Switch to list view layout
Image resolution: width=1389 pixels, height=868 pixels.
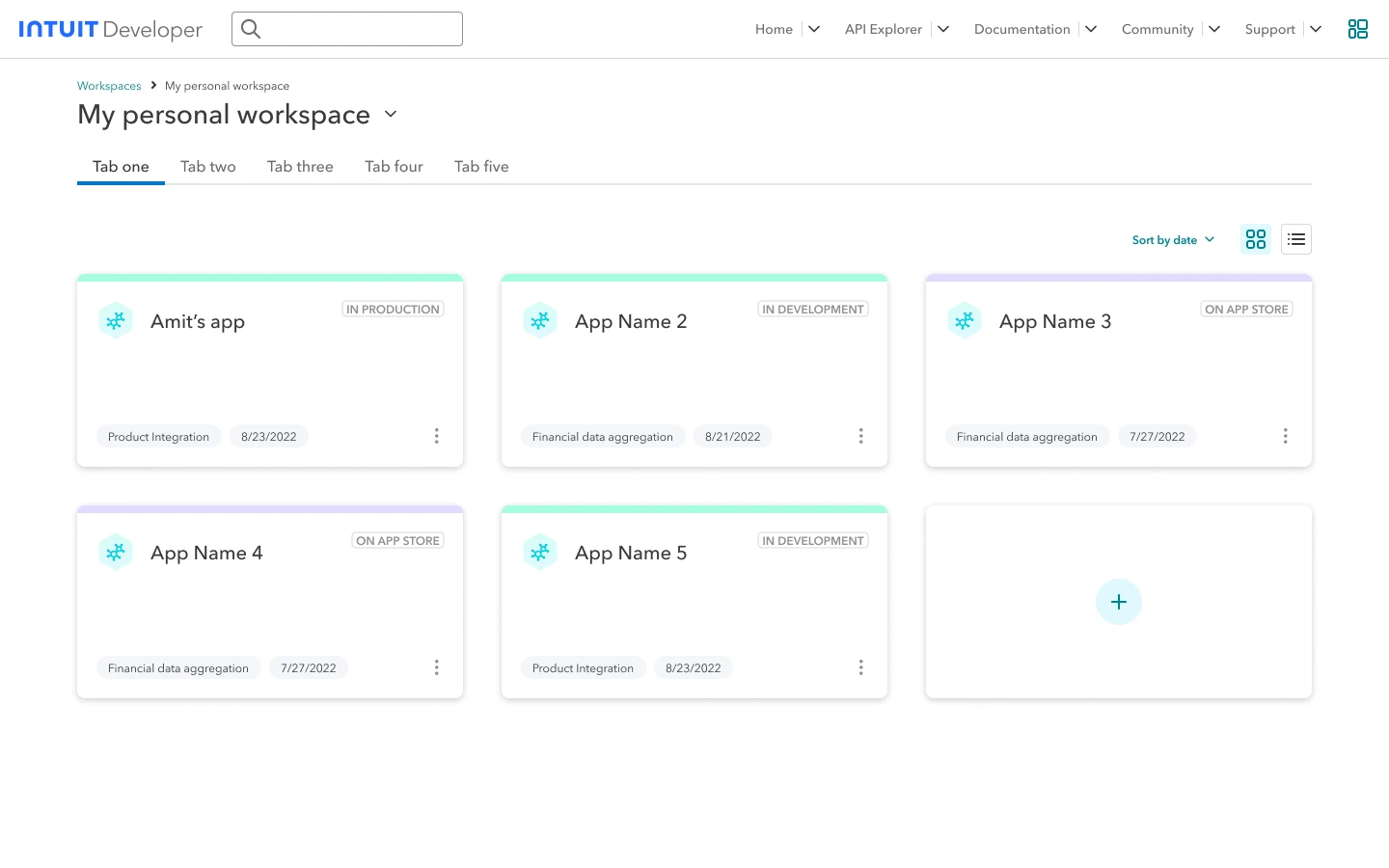(x=1296, y=239)
